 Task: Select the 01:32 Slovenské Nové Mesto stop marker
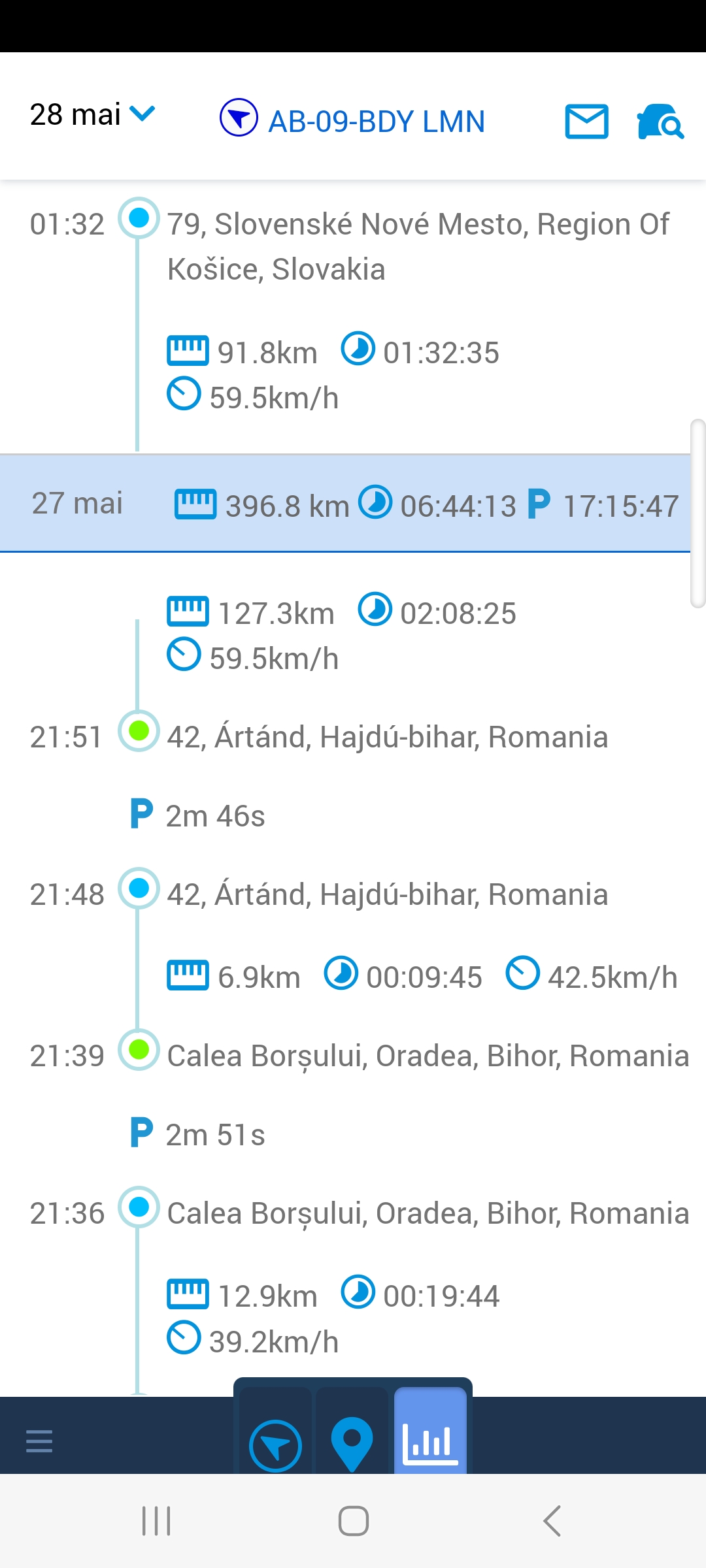pos(139,218)
